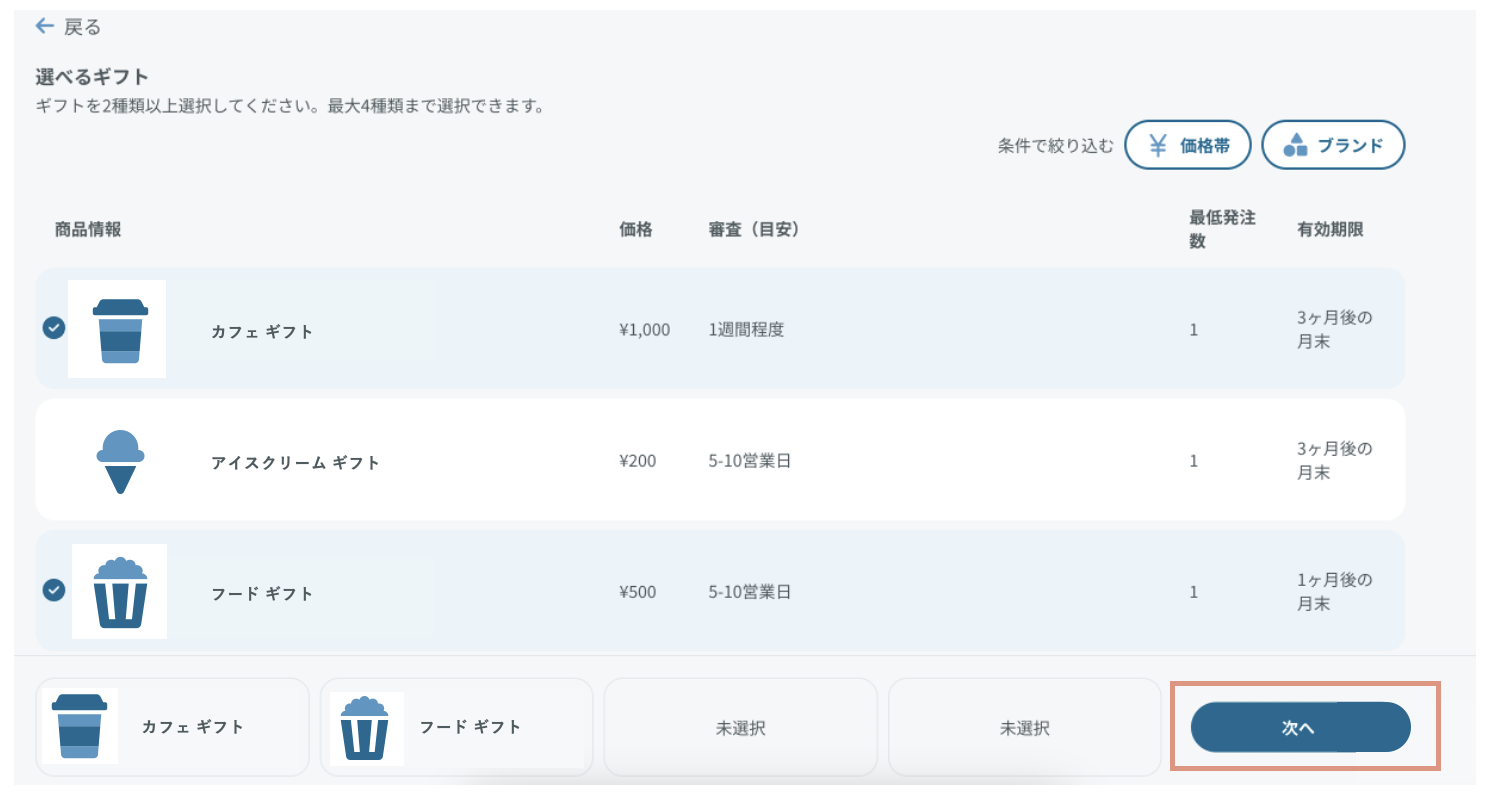Click the ice cream cone icon
The width and height of the screenshot is (1494, 800).
120,461
